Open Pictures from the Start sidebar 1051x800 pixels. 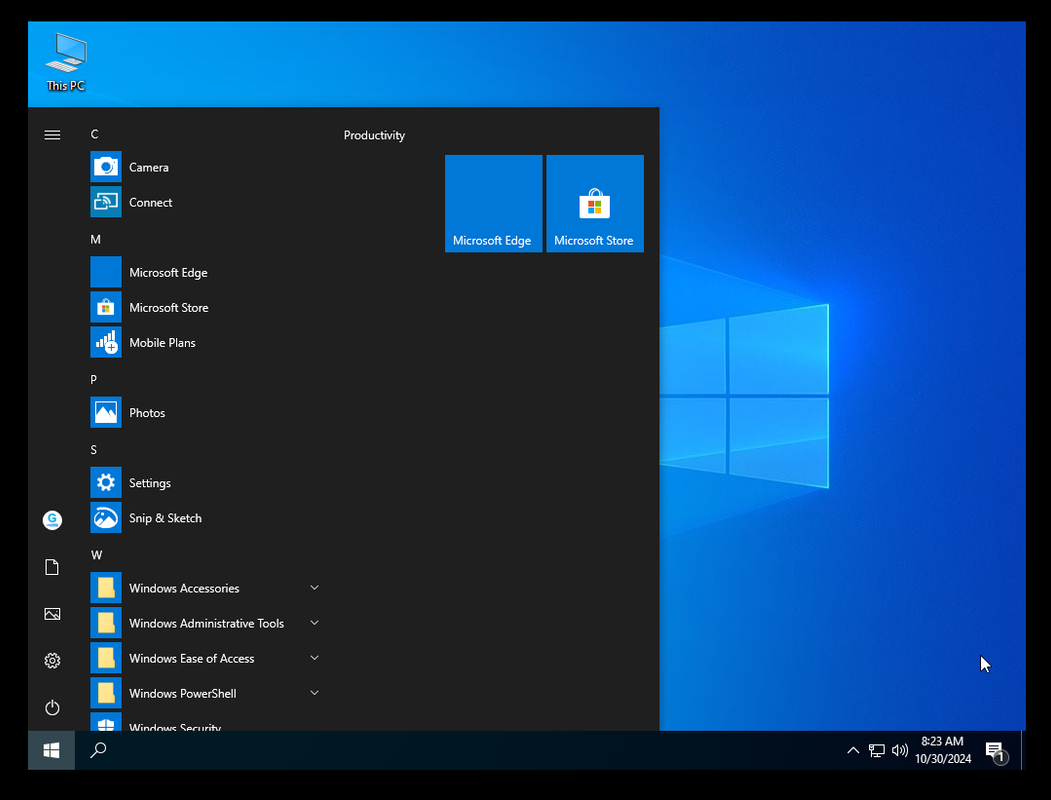click(x=52, y=614)
